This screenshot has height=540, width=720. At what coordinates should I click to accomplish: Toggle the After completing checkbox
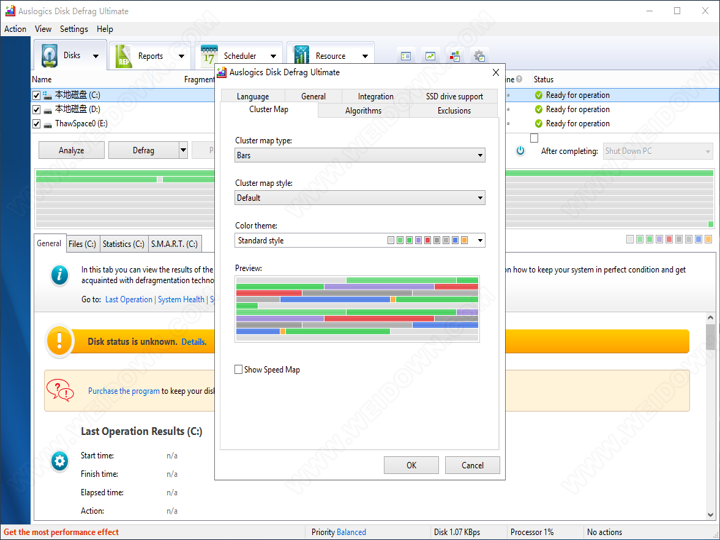click(x=534, y=138)
